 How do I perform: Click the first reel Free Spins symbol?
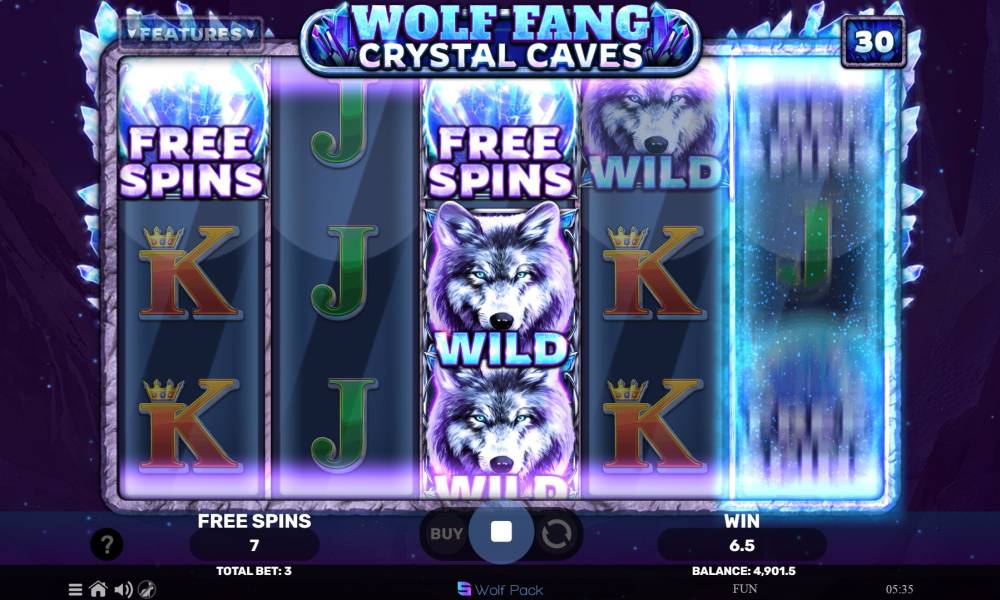click(192, 129)
